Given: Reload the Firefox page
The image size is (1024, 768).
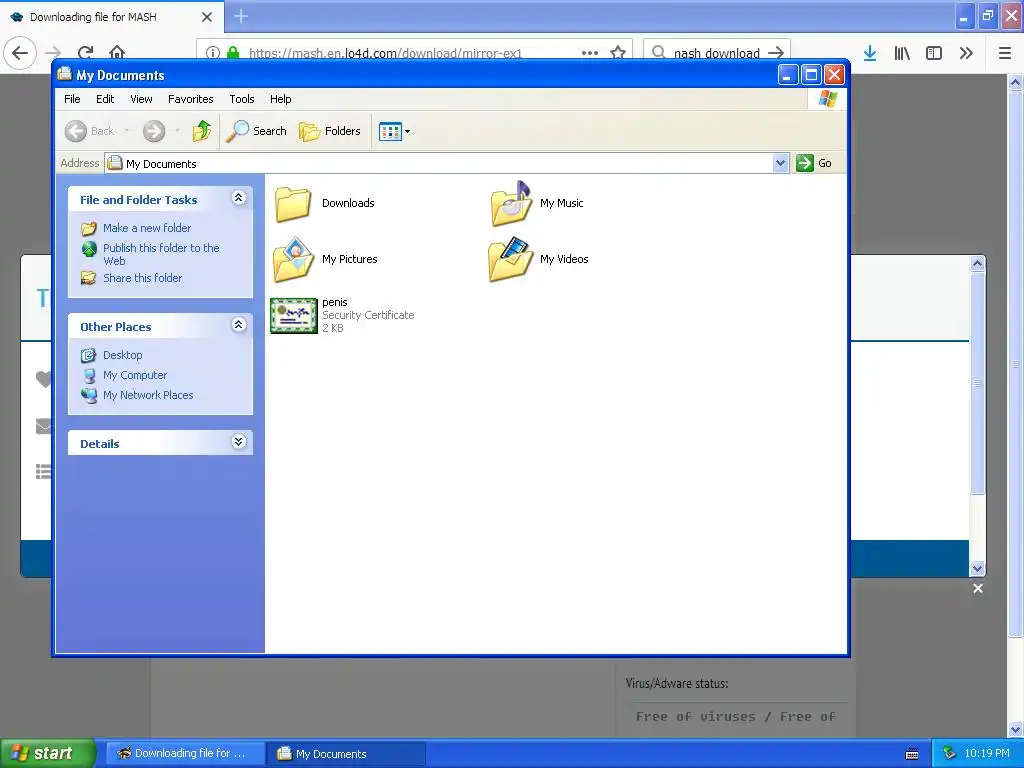Looking at the screenshot, I should click(x=86, y=53).
